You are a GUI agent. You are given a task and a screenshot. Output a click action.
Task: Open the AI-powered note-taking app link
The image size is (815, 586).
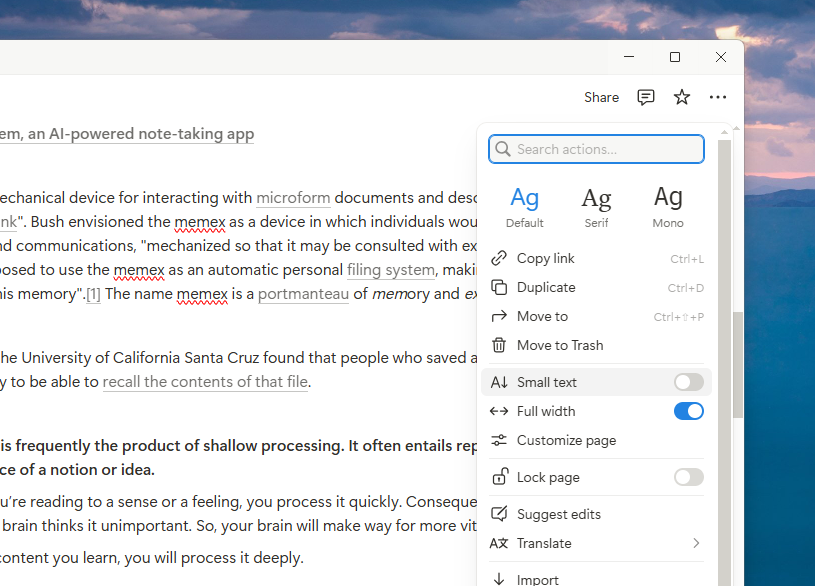click(127, 134)
